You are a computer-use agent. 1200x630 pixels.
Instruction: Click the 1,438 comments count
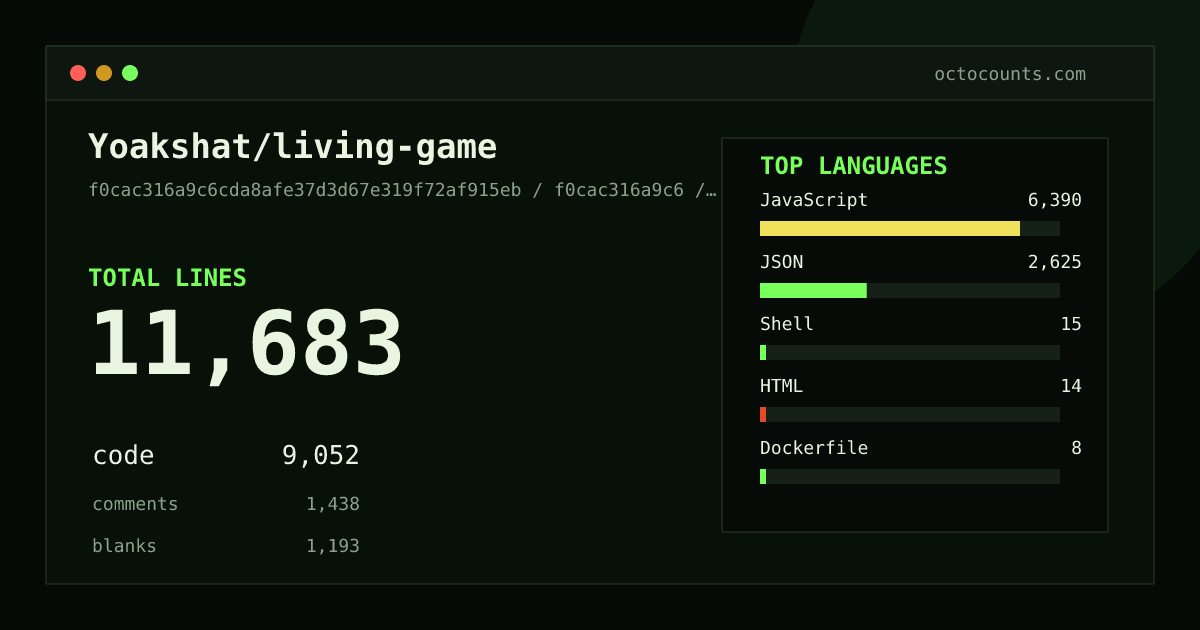click(x=333, y=504)
